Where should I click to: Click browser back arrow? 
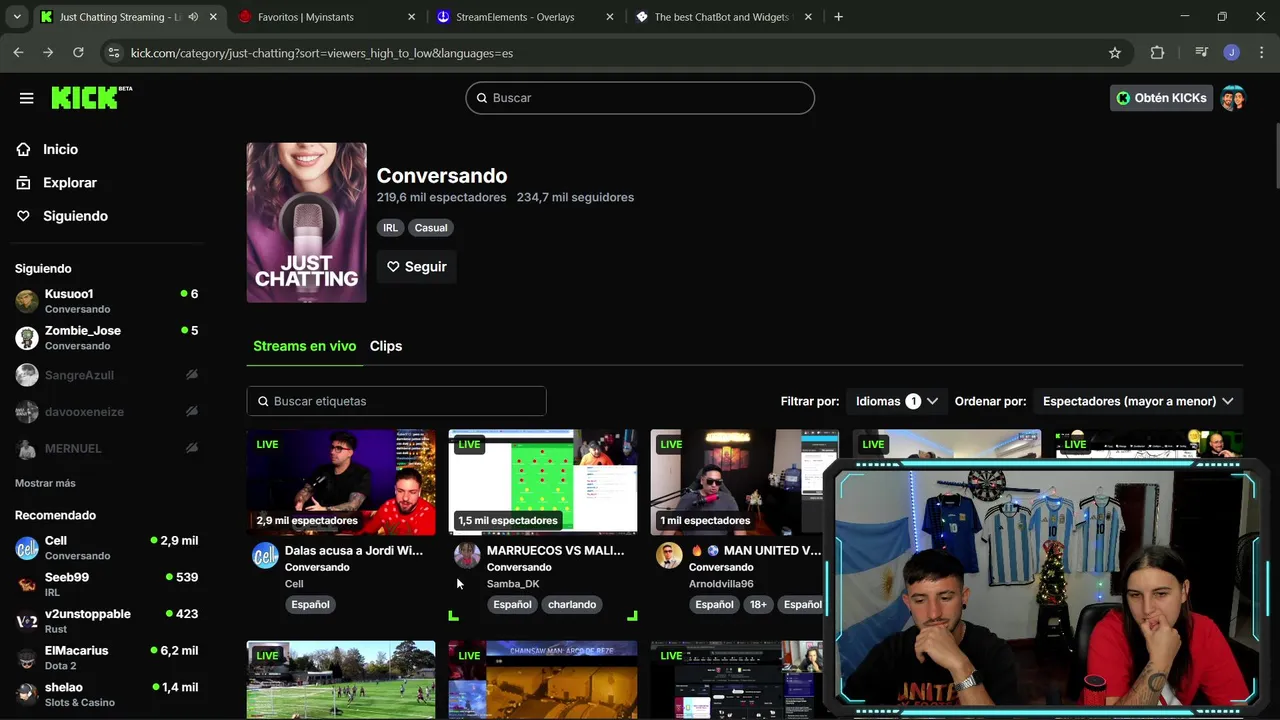tap(18, 52)
